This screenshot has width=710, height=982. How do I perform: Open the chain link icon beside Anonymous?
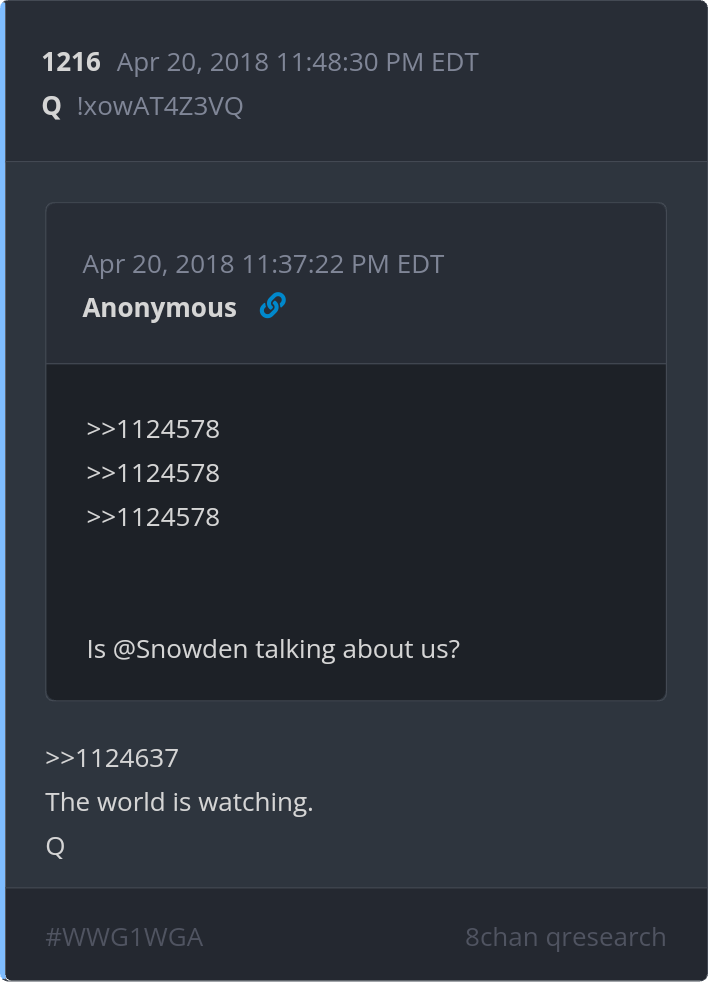point(273,306)
